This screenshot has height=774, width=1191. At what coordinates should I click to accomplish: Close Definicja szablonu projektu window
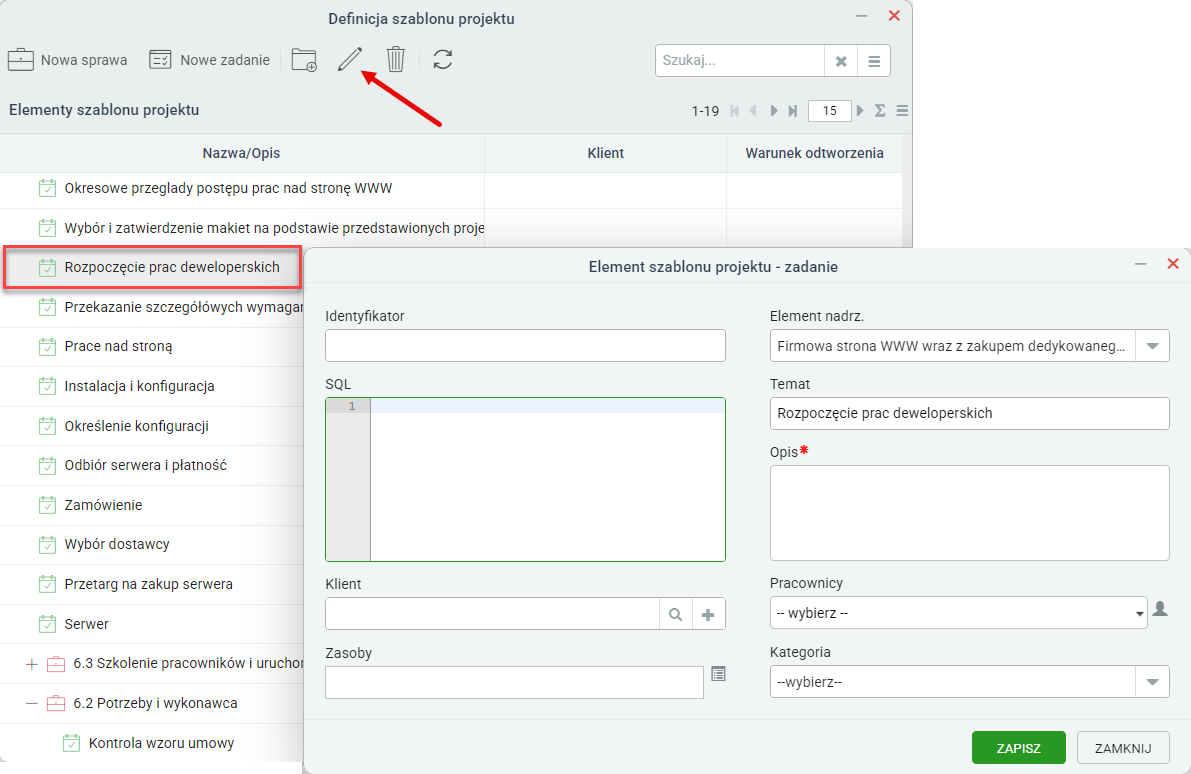894,16
